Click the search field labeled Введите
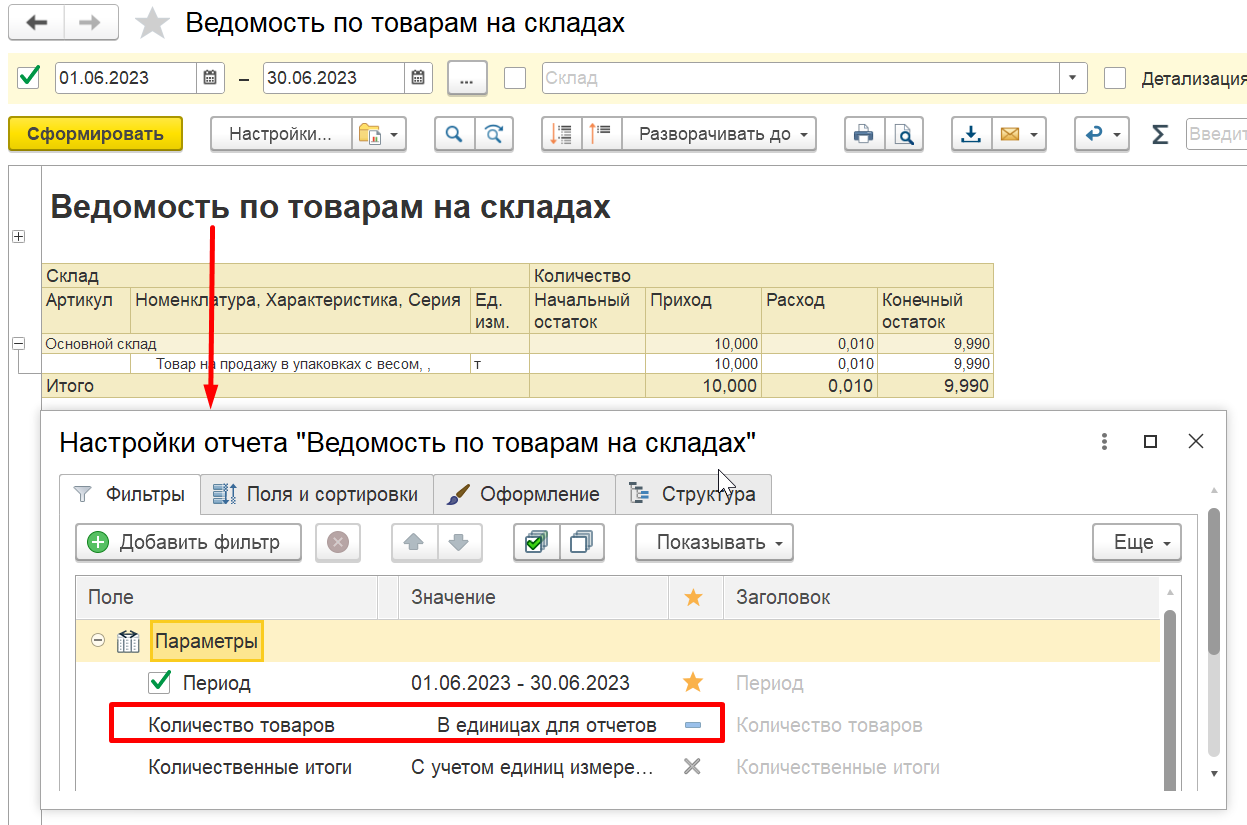The image size is (1247, 825). 1216,134
